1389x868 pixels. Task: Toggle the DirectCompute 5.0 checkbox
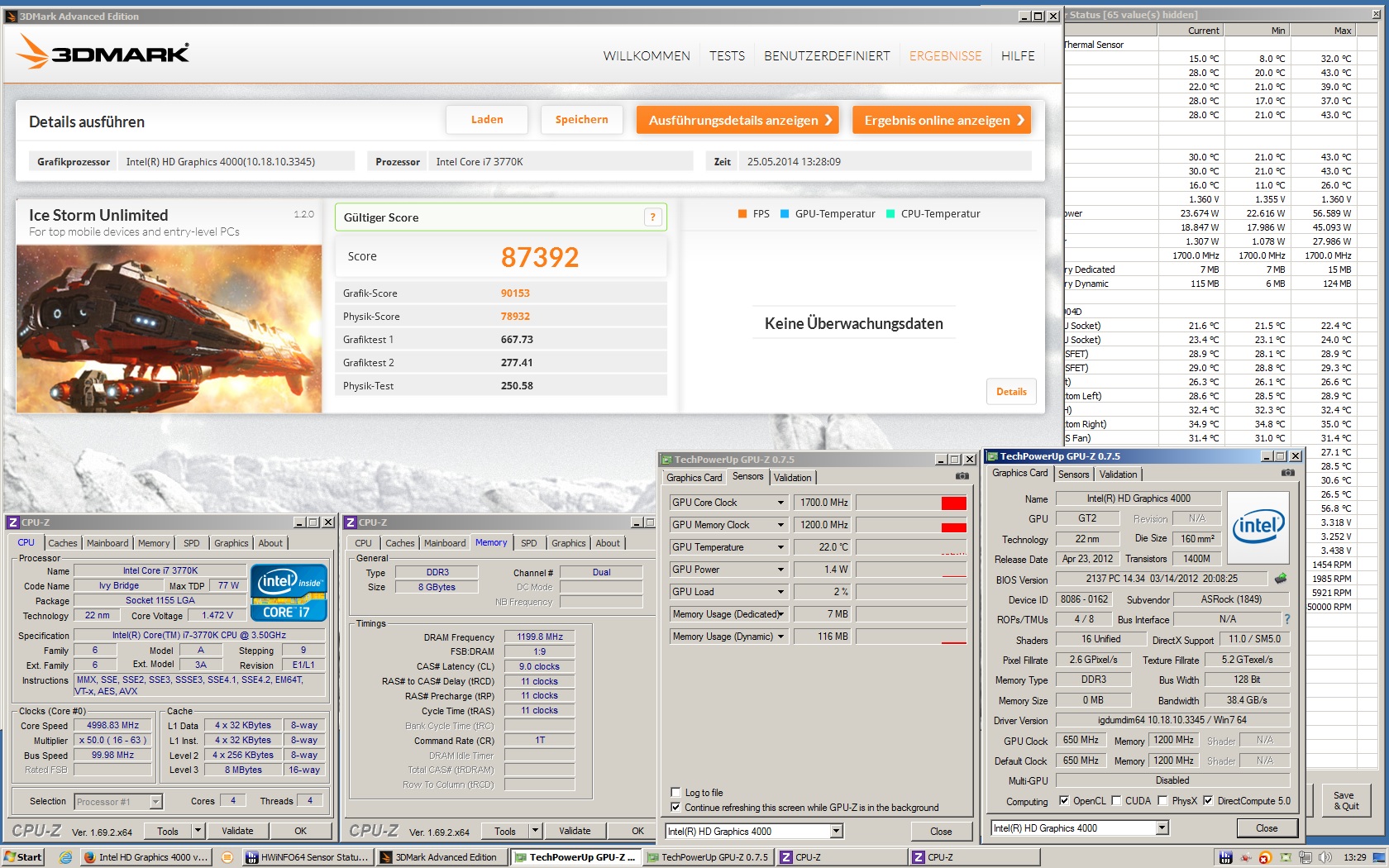coord(1208,800)
